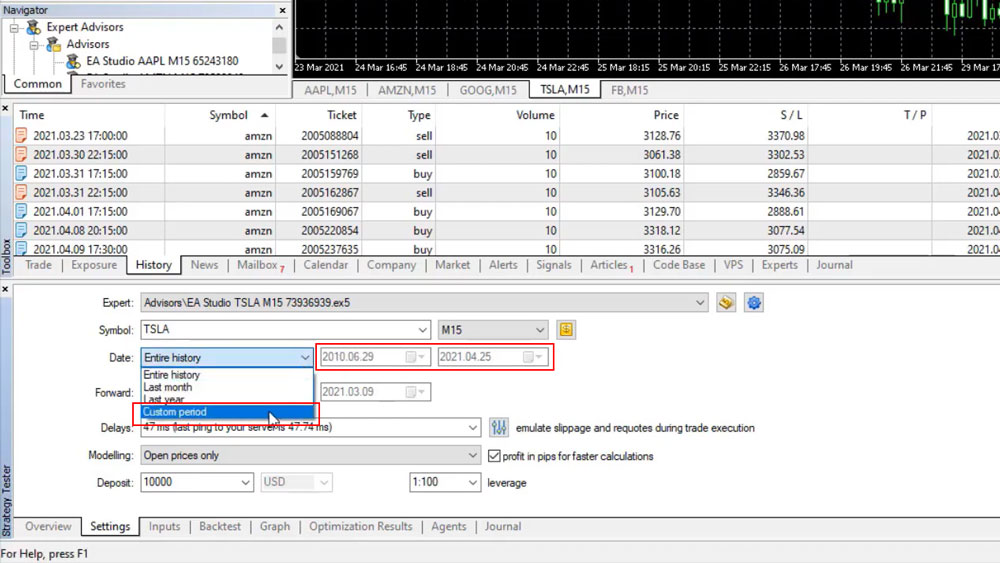1000x563 pixels.
Task: Open the News tab
Action: tap(204, 265)
